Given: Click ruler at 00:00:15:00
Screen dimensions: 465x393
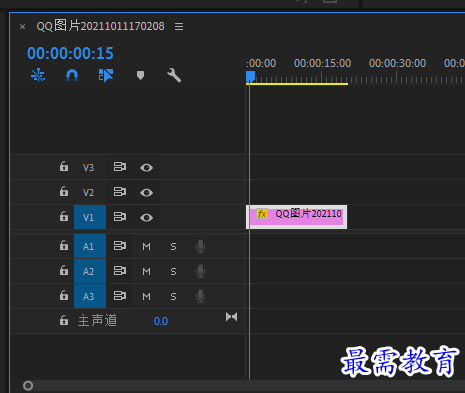Looking at the screenshot, I should [x=322, y=63].
